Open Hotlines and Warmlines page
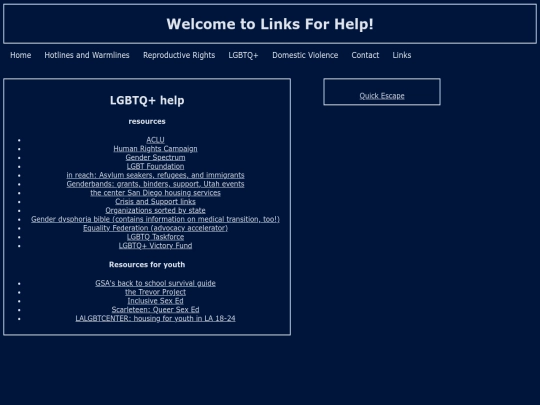This screenshot has height=405, width=540. pyautogui.click(x=87, y=55)
